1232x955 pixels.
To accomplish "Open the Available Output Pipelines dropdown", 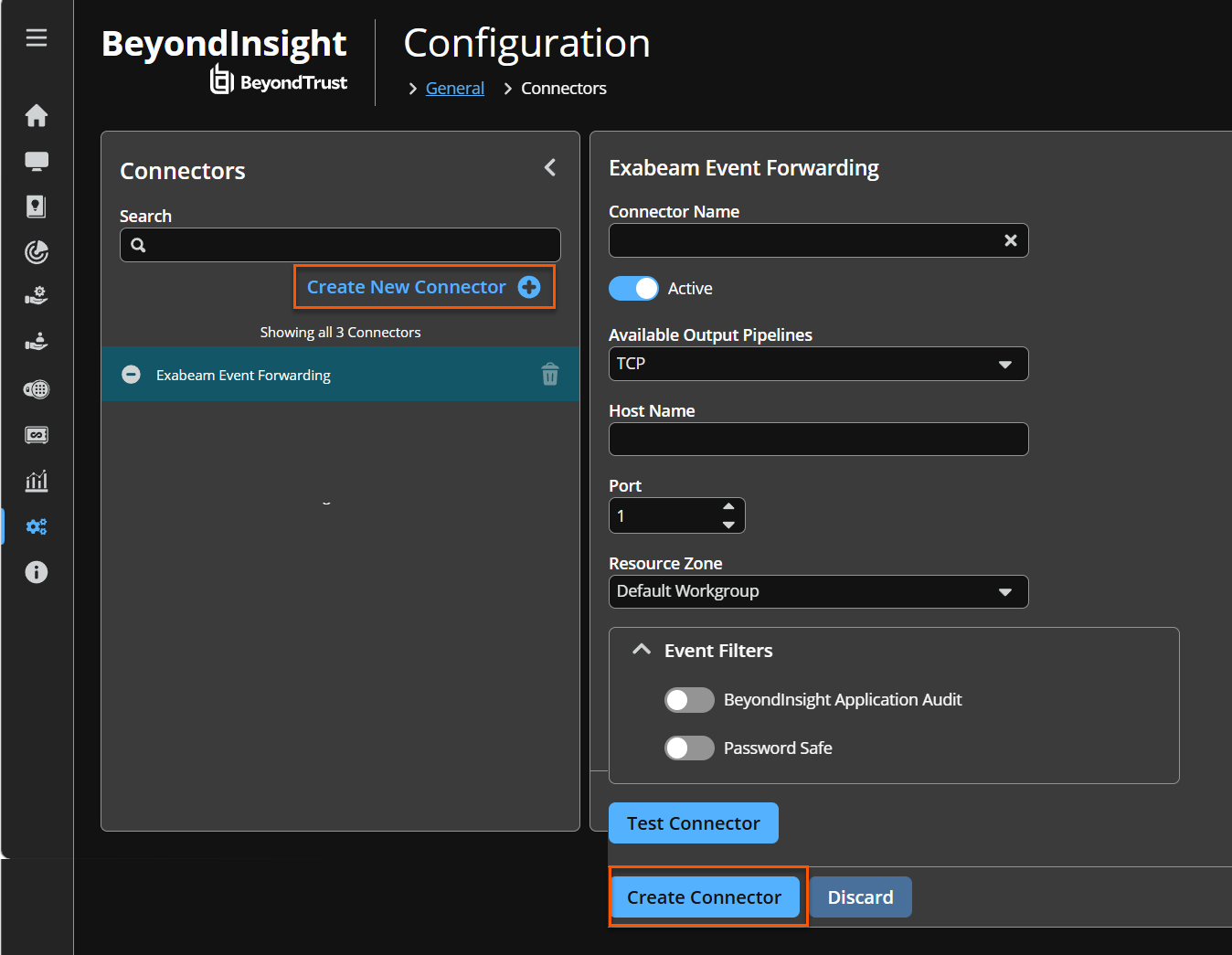I will (818, 364).
